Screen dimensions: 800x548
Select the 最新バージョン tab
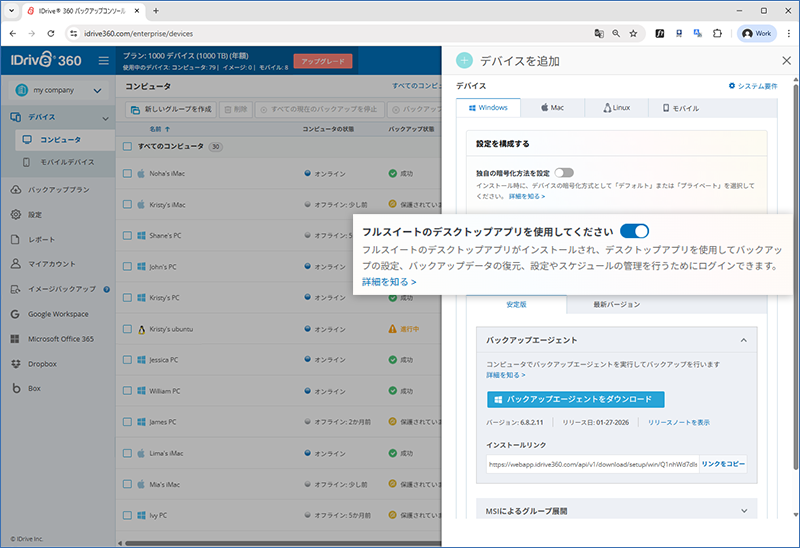click(616, 304)
